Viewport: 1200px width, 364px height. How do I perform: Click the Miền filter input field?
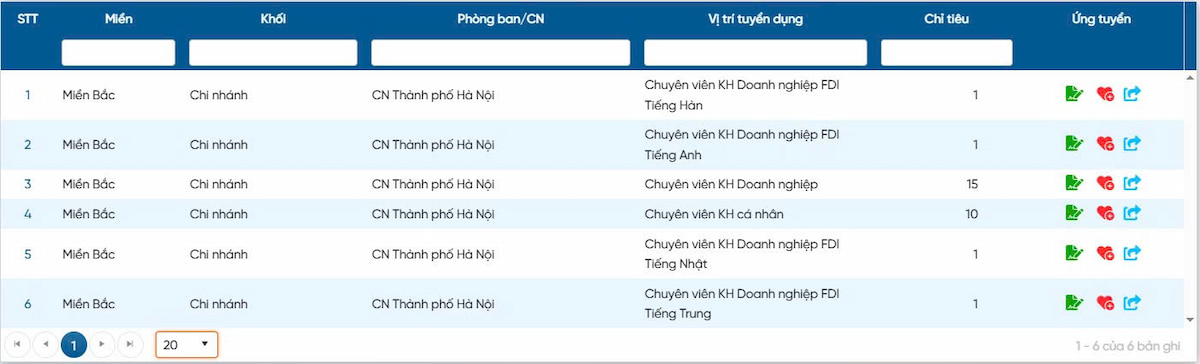click(118, 52)
